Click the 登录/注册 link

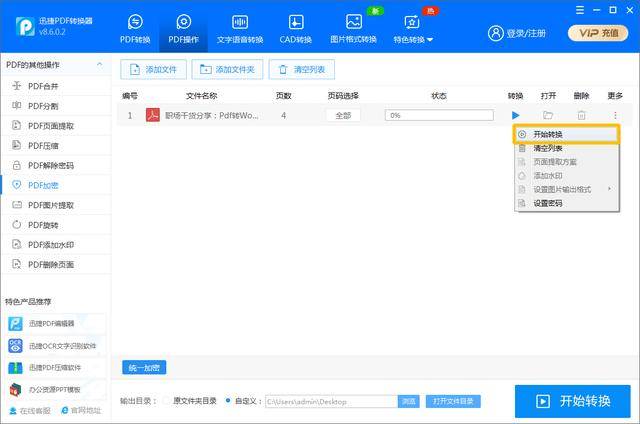pos(517,33)
